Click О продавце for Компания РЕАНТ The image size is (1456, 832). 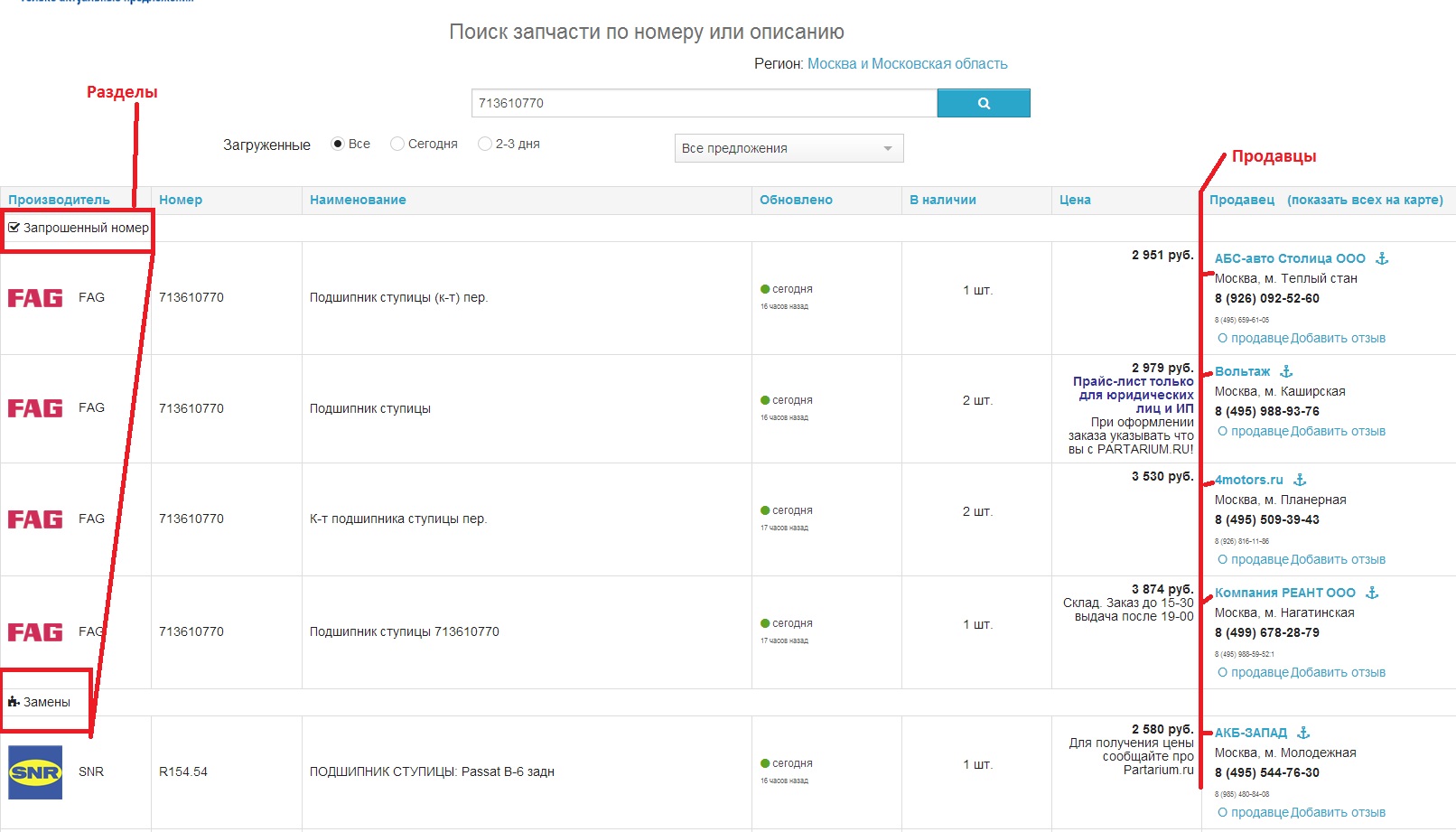[1254, 672]
